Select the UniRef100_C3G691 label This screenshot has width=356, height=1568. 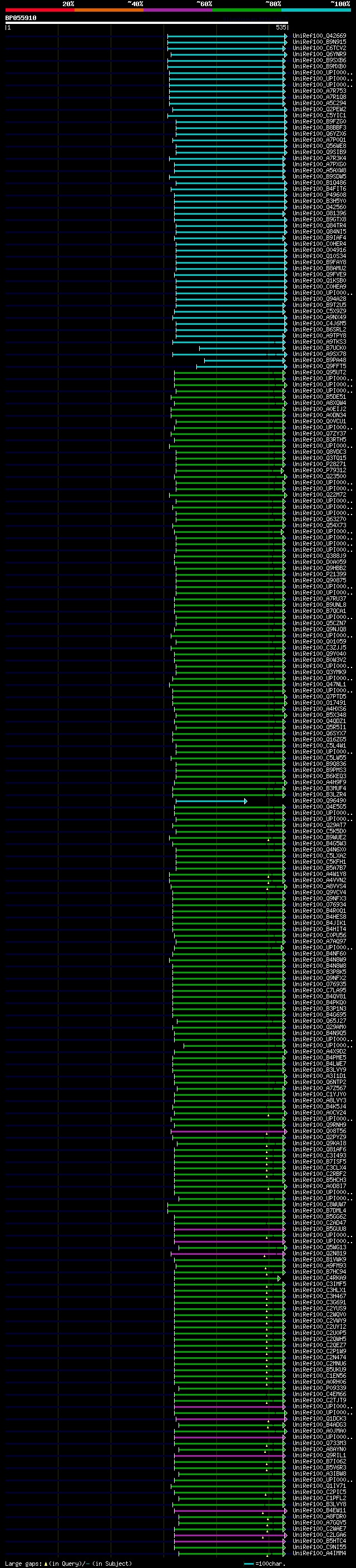point(319,1303)
